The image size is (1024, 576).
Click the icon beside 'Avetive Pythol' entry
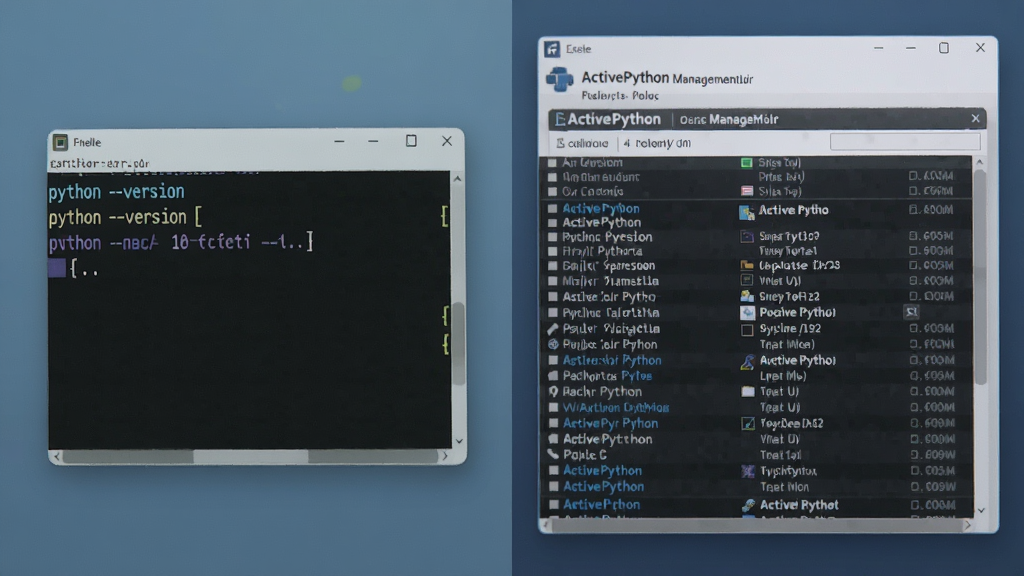tap(747, 361)
